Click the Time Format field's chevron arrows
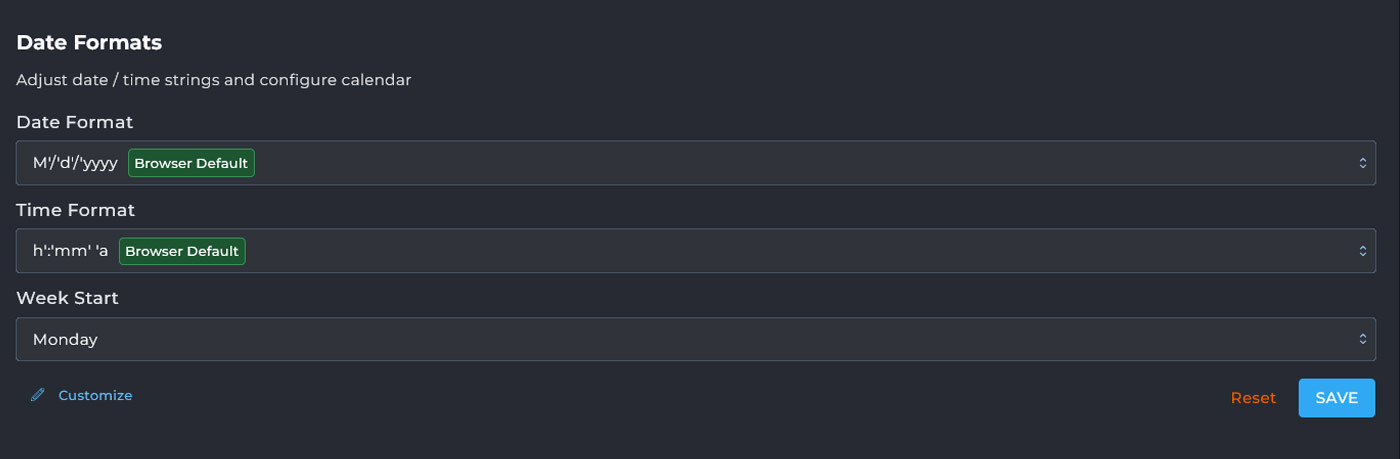Viewport: 1400px width, 459px height. click(x=1362, y=251)
